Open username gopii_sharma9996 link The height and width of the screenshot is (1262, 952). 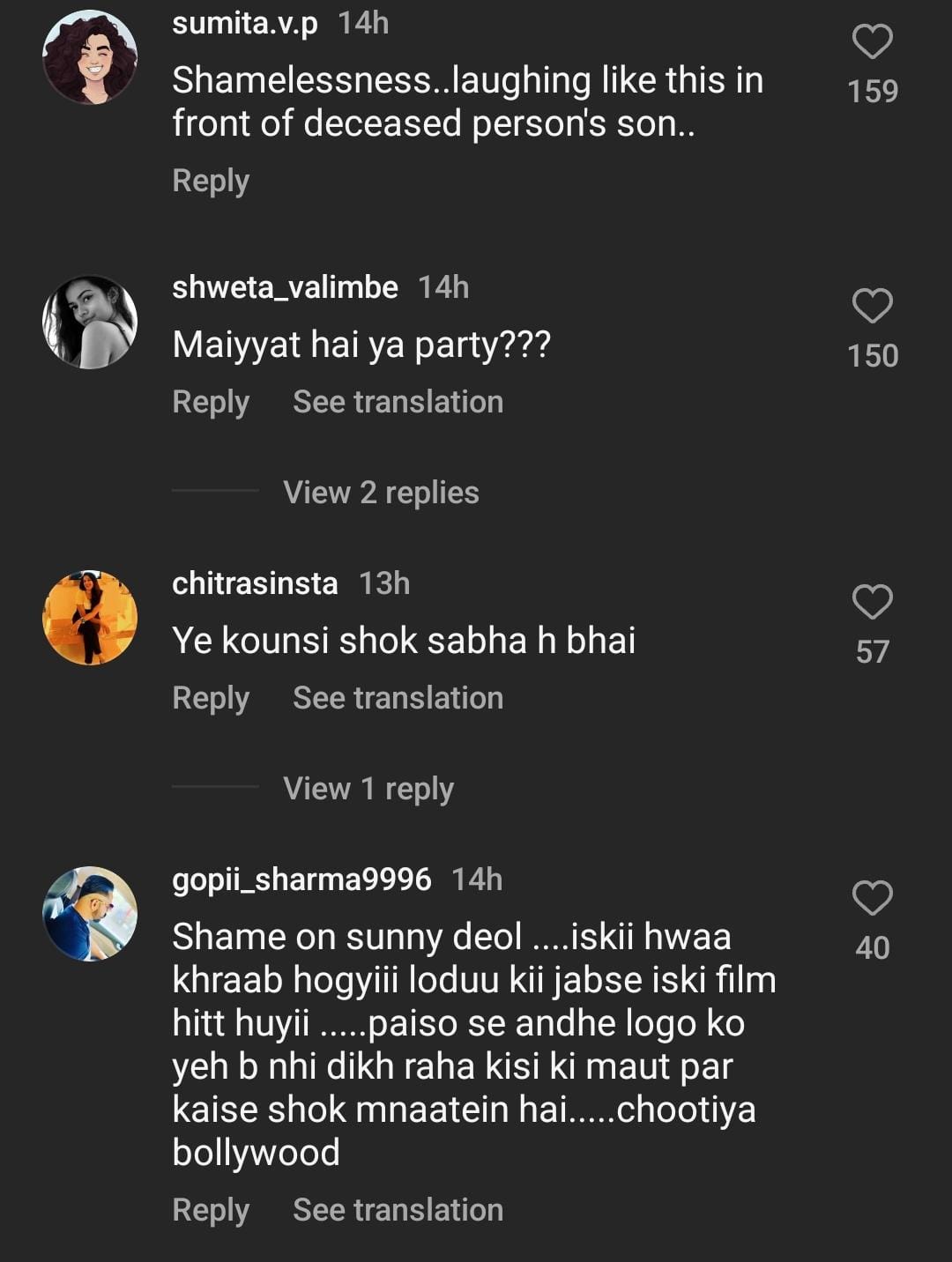tap(301, 880)
